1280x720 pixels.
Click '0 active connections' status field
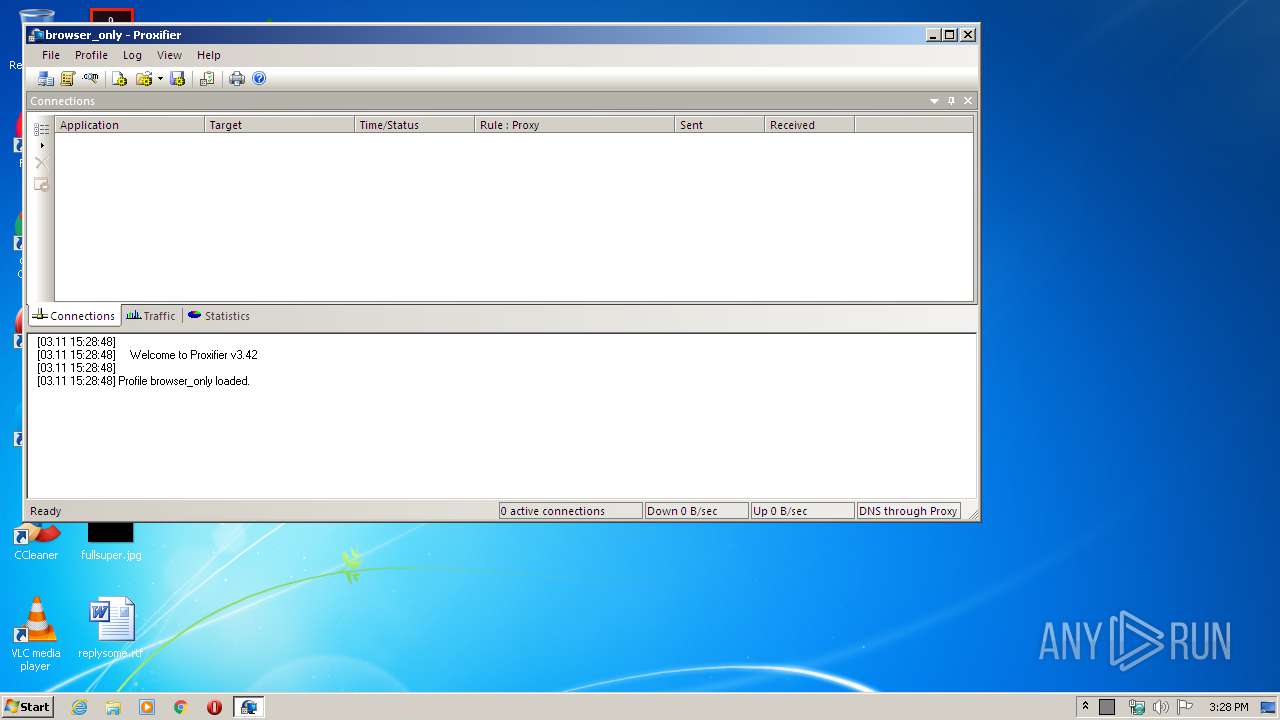tap(570, 511)
